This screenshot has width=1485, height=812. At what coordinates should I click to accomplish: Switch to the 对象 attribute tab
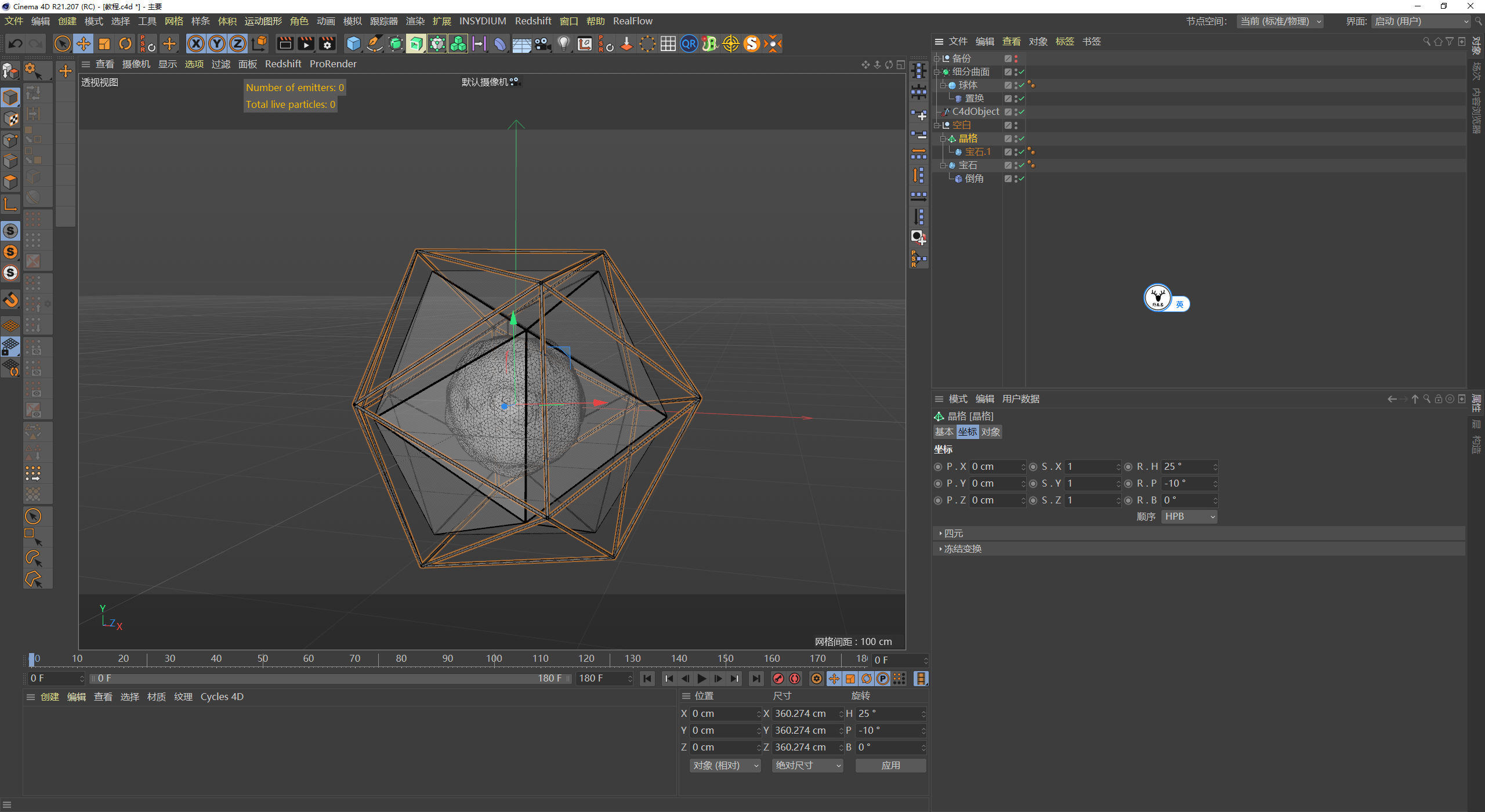(x=991, y=432)
